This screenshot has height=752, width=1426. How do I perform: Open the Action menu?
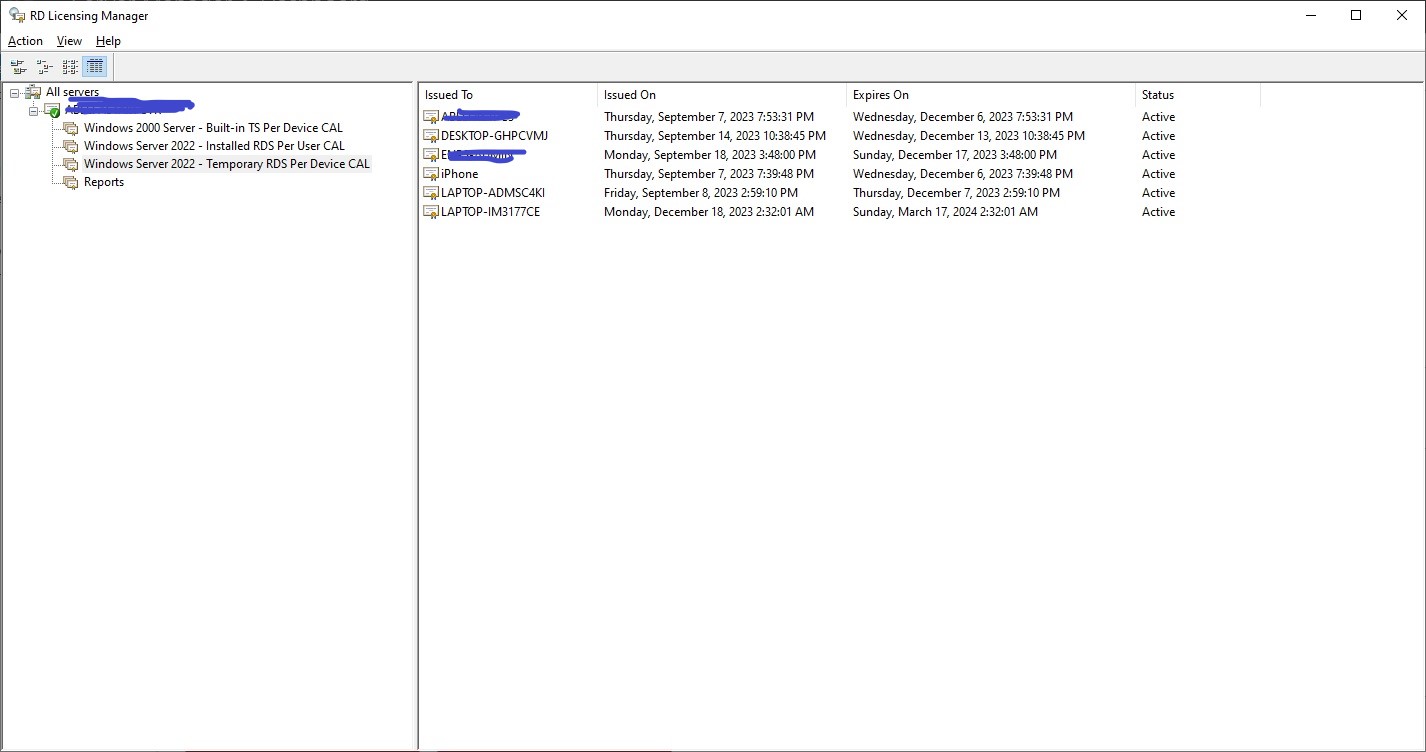click(25, 41)
